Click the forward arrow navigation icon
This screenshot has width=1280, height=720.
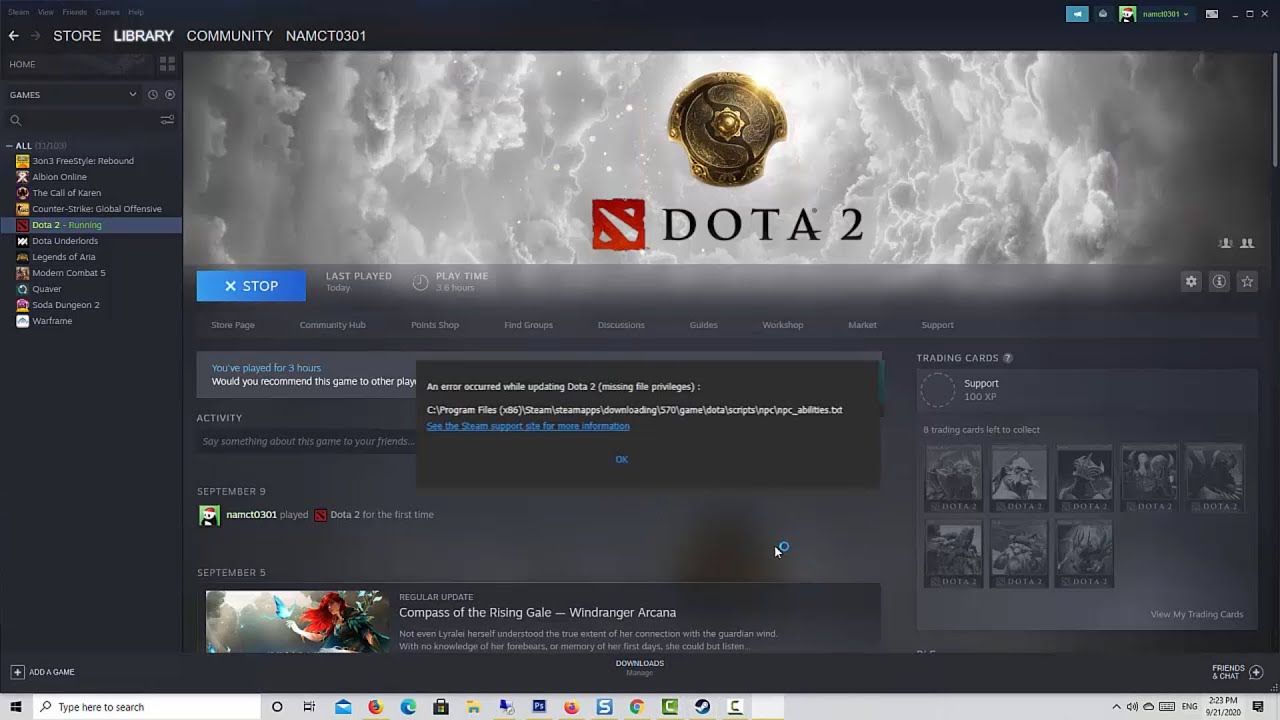36,36
